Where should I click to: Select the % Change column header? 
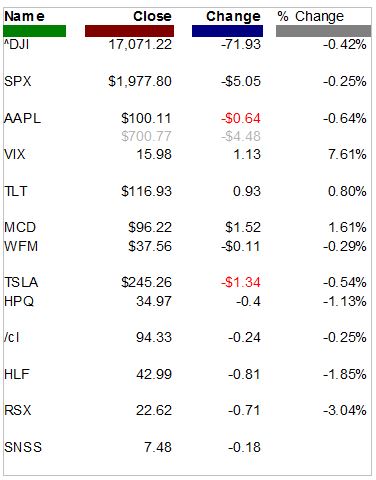coord(311,16)
